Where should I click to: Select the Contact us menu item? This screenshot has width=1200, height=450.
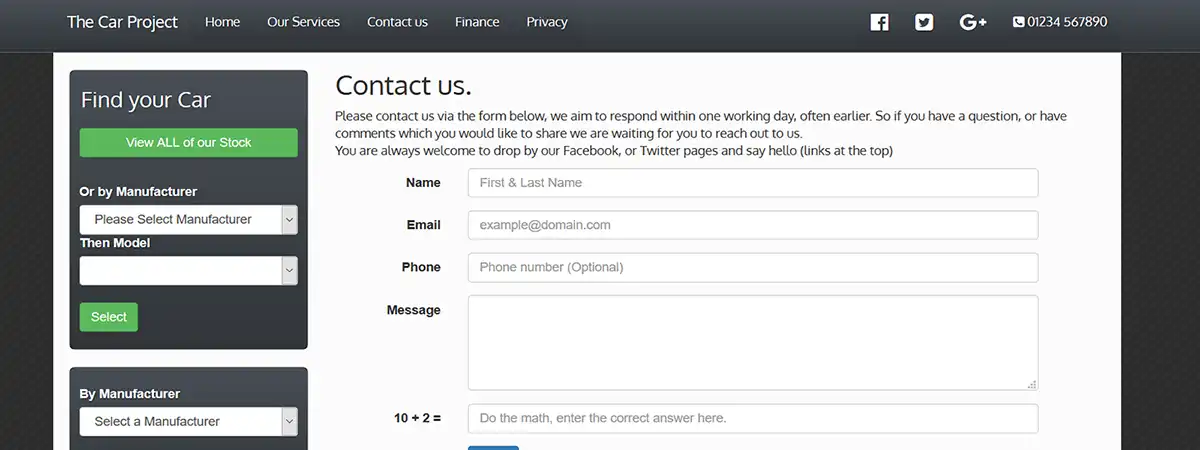point(397,22)
